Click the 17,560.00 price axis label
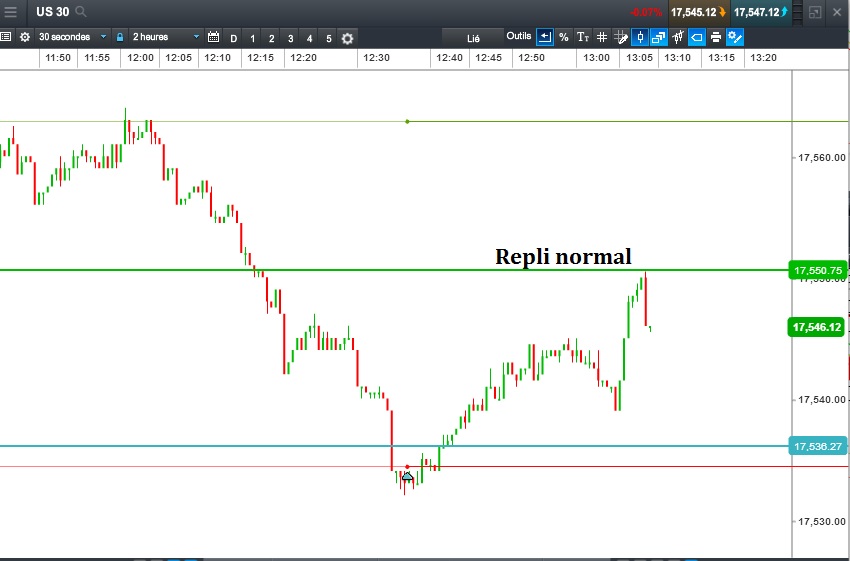 [821, 158]
